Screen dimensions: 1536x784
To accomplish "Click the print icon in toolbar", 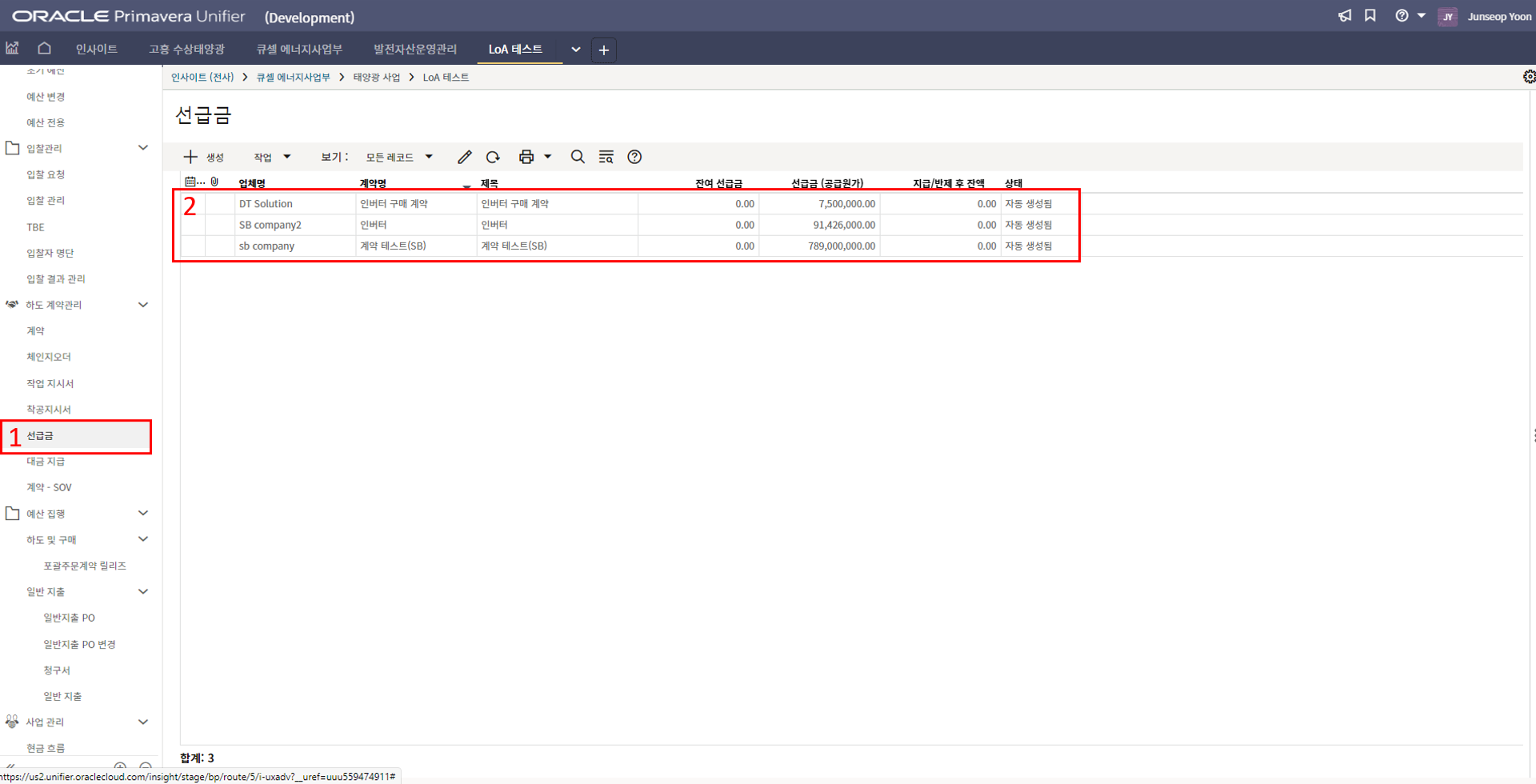I will (x=526, y=157).
